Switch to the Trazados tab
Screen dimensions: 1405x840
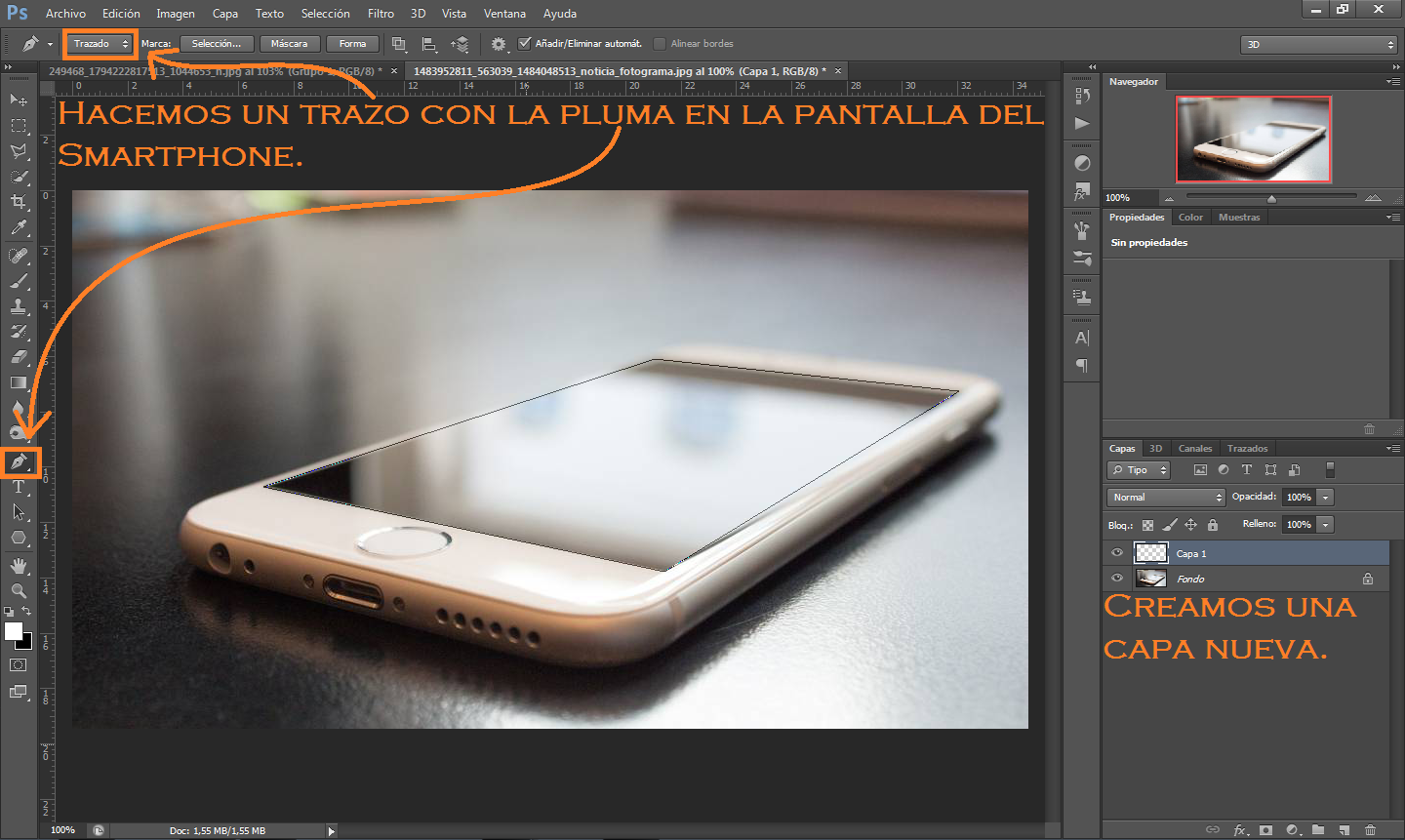(x=1247, y=449)
